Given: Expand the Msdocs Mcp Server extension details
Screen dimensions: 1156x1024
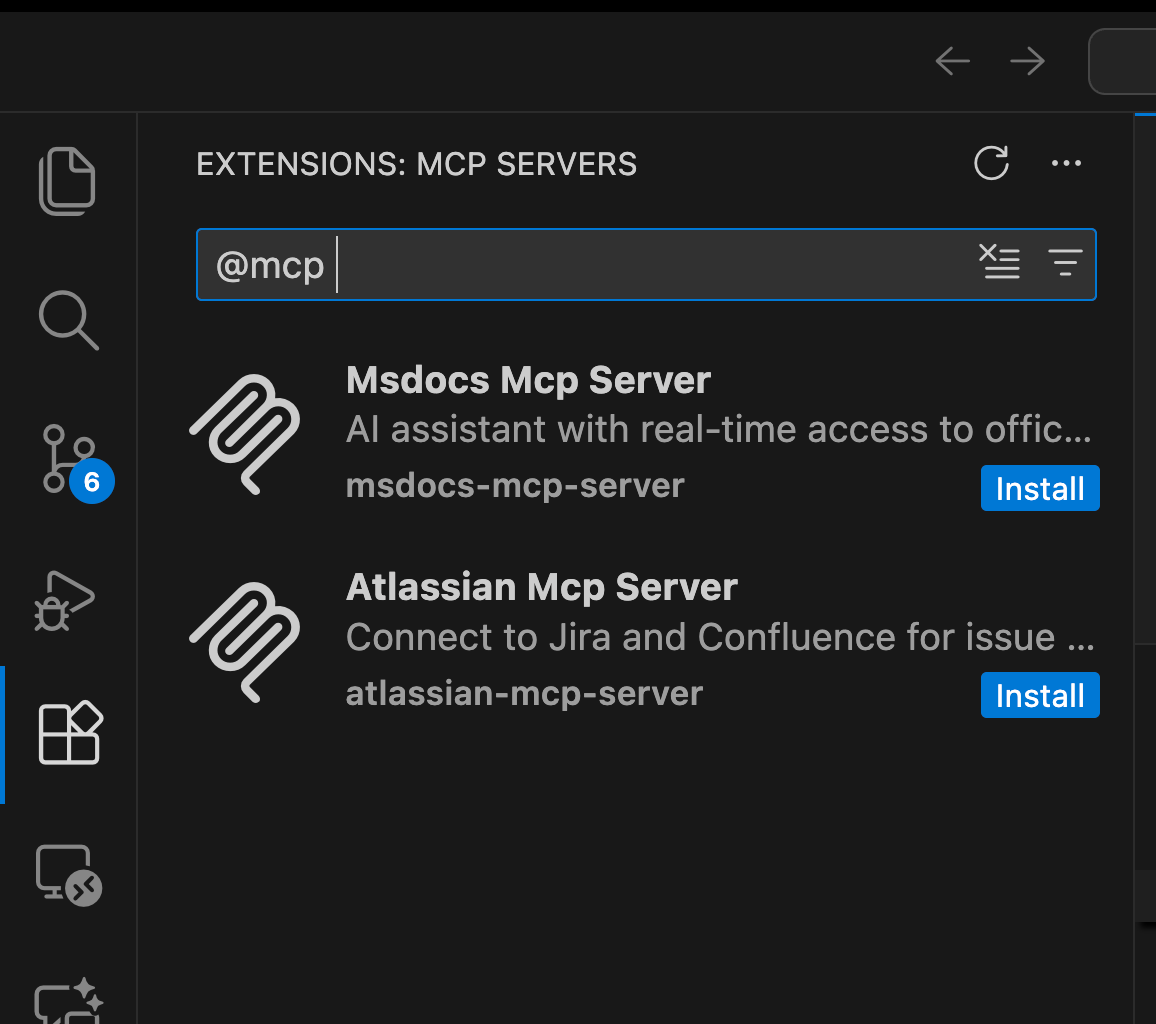Looking at the screenshot, I should (x=528, y=380).
